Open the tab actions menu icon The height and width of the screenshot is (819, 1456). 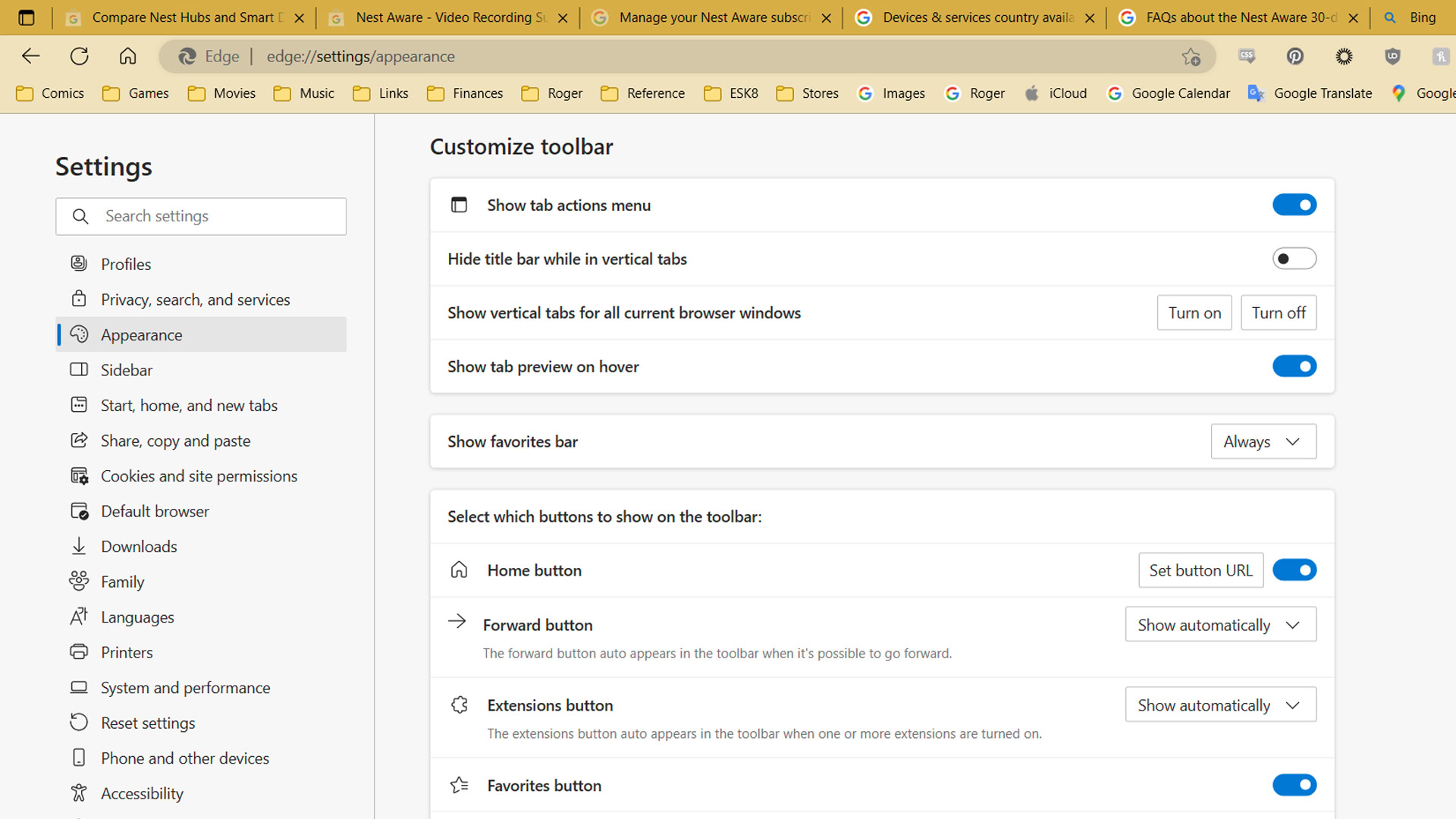26,17
